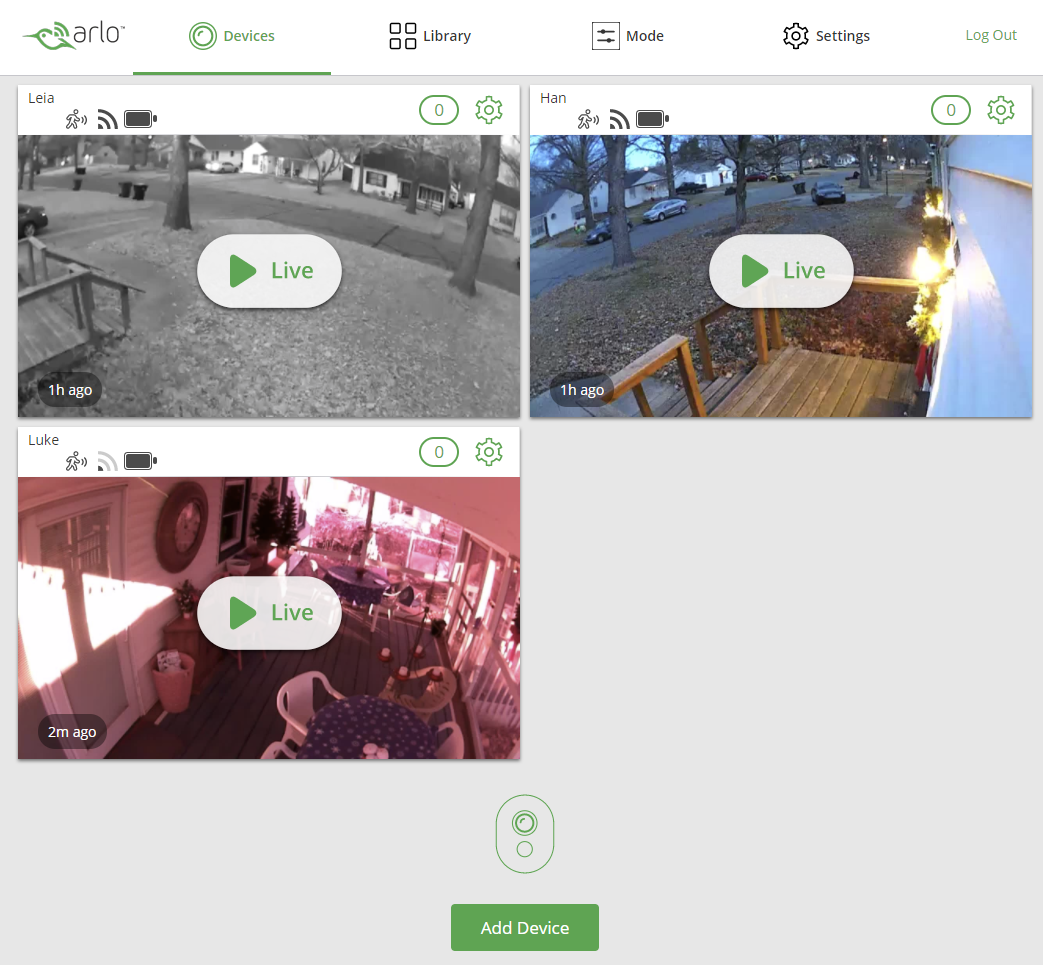Click the camera device icon above Add Device
Viewport: 1043px width, 965px height.
[525, 834]
